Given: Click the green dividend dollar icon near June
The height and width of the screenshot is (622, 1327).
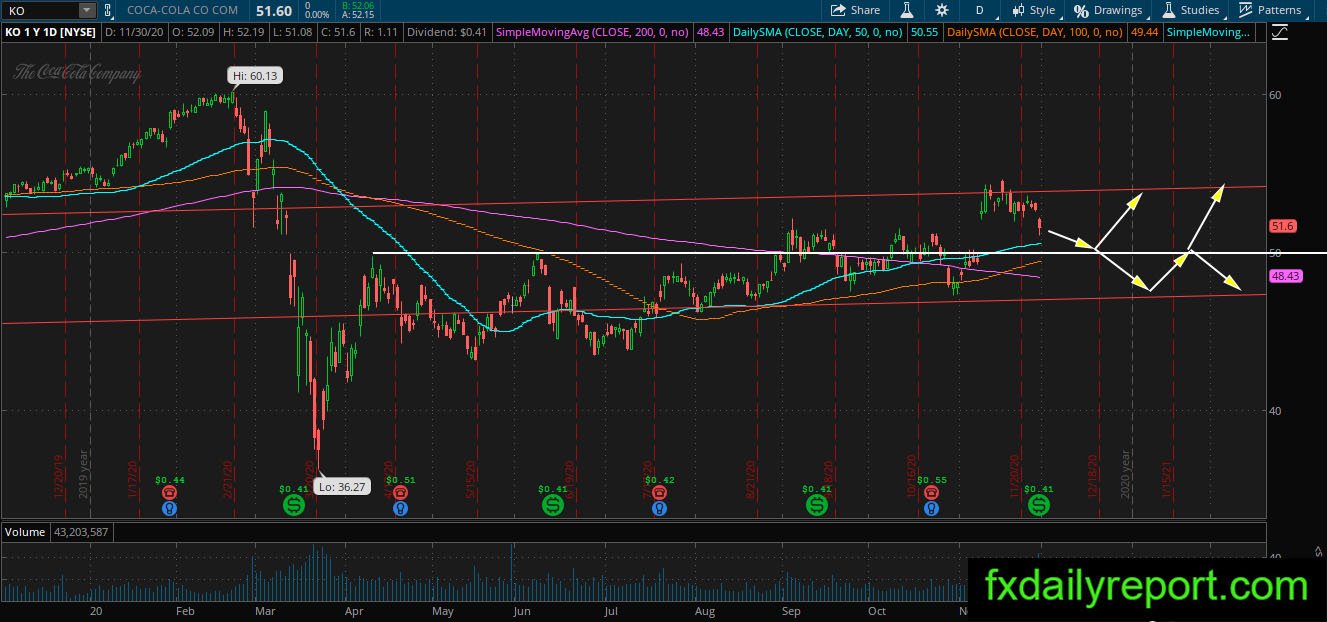Looking at the screenshot, I should coord(553,505).
